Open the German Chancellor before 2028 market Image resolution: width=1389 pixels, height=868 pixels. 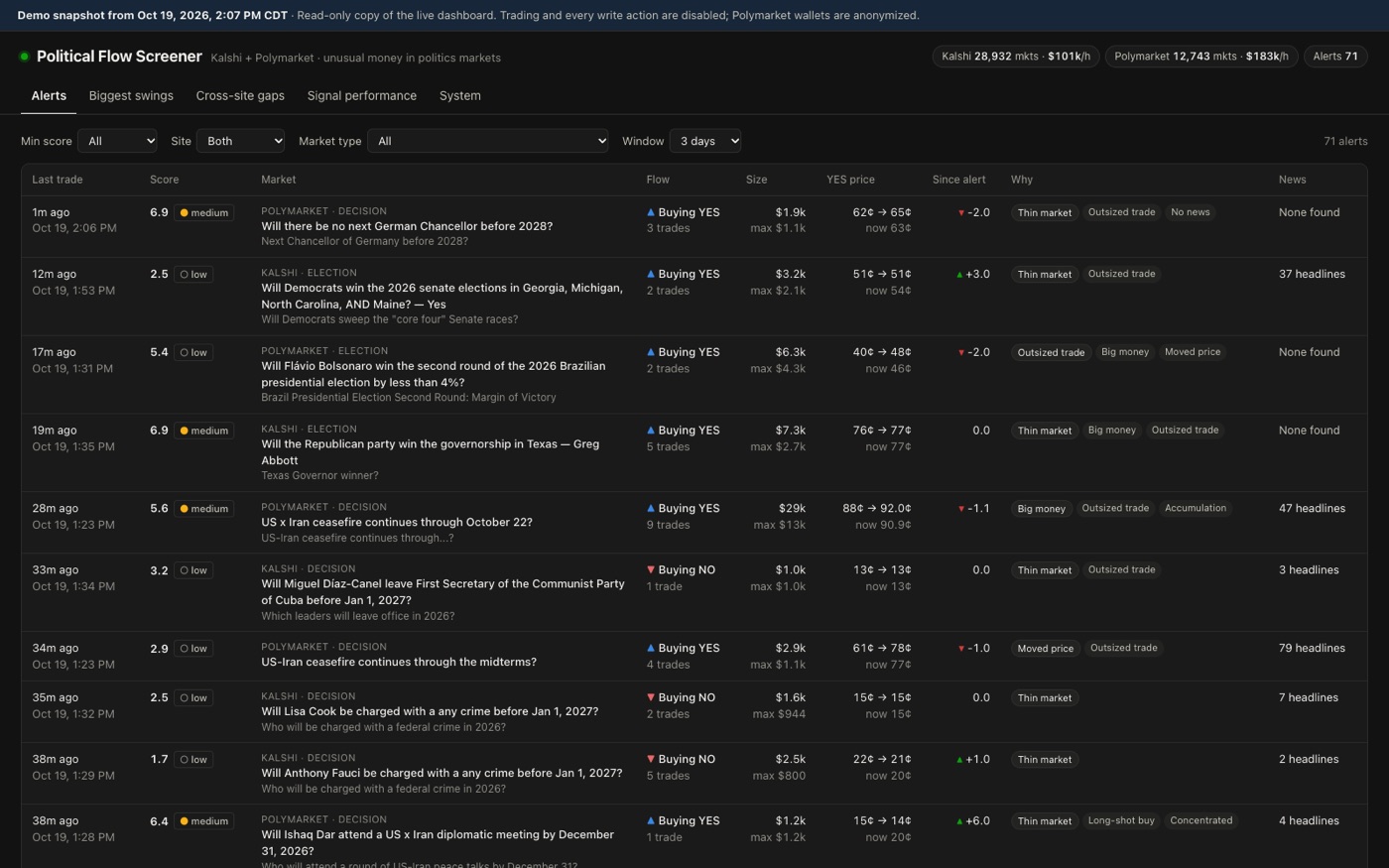407,226
